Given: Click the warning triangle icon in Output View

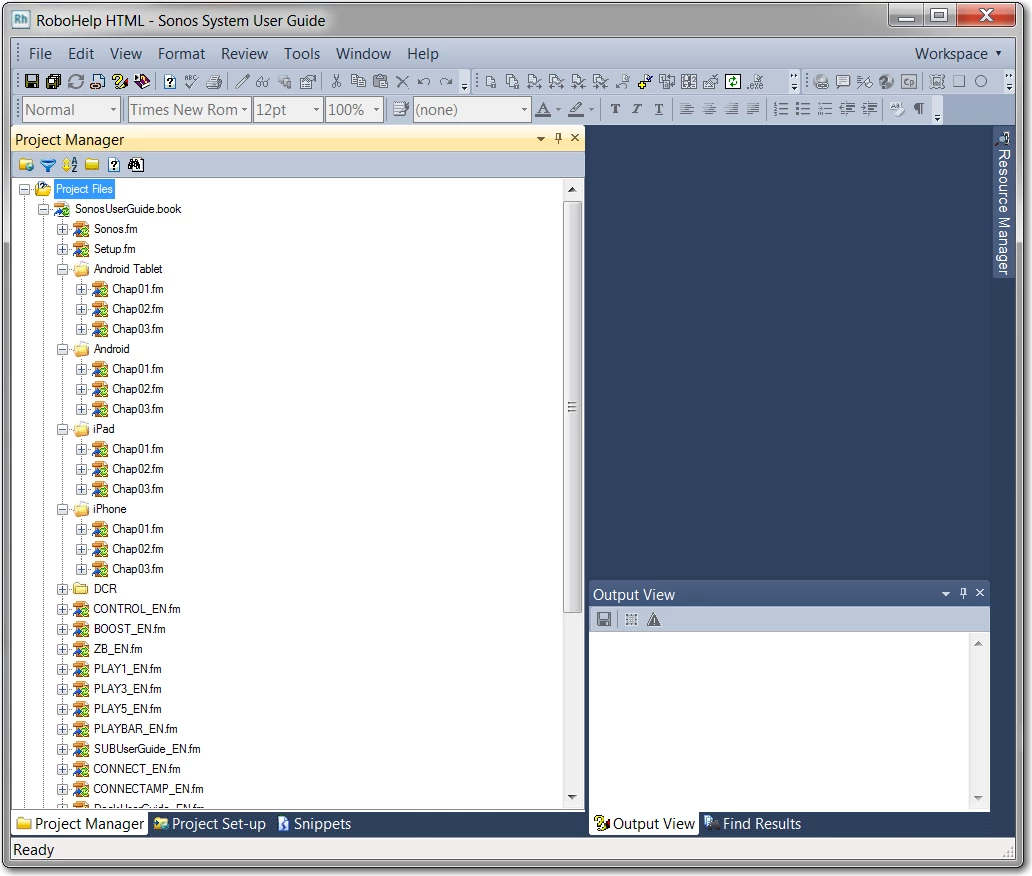Looking at the screenshot, I should coord(654,619).
